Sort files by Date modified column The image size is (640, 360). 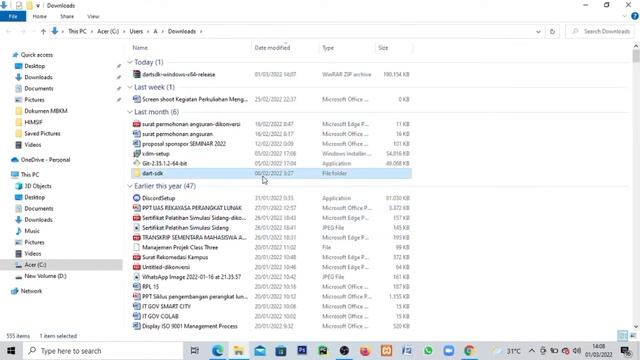pyautogui.click(x=272, y=48)
